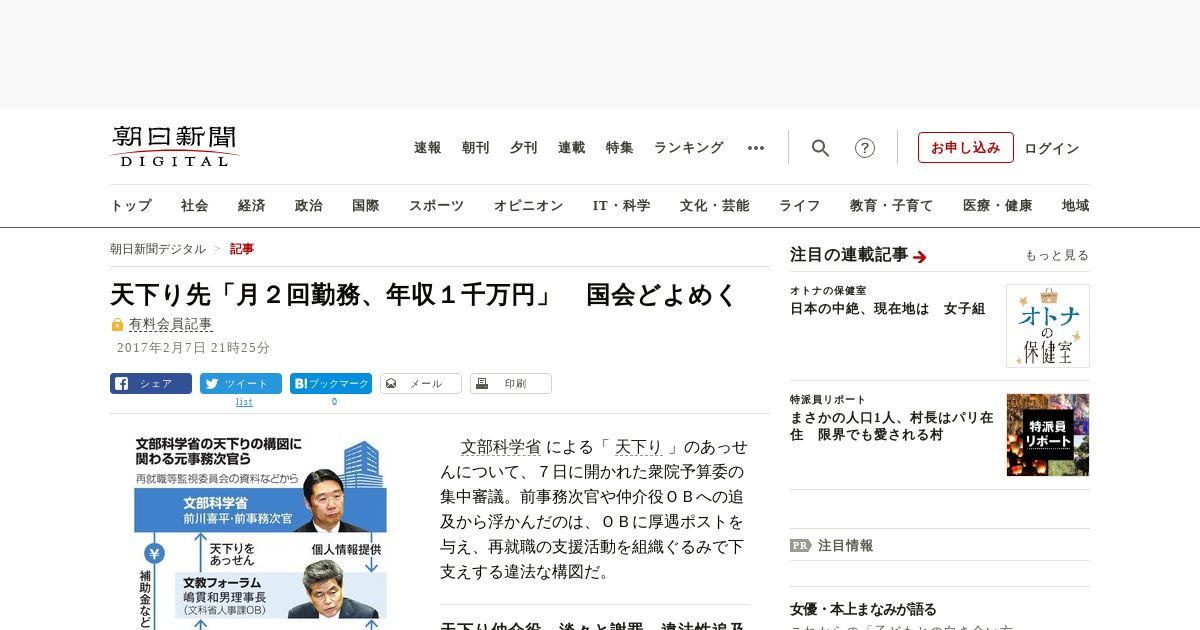Viewport: 1200px width, 630px height.
Task: Open まさかの人口1人 village article
Action: tap(892, 427)
